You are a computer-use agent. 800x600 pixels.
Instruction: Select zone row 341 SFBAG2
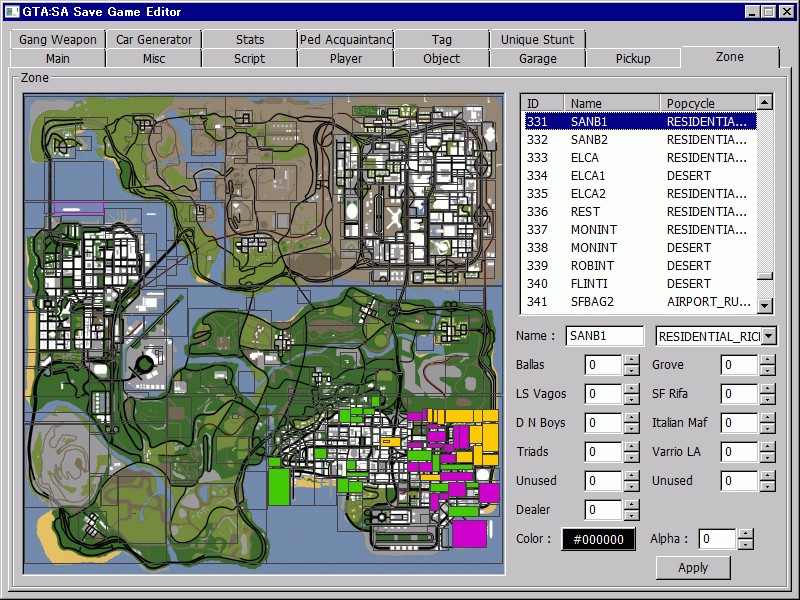[640, 302]
